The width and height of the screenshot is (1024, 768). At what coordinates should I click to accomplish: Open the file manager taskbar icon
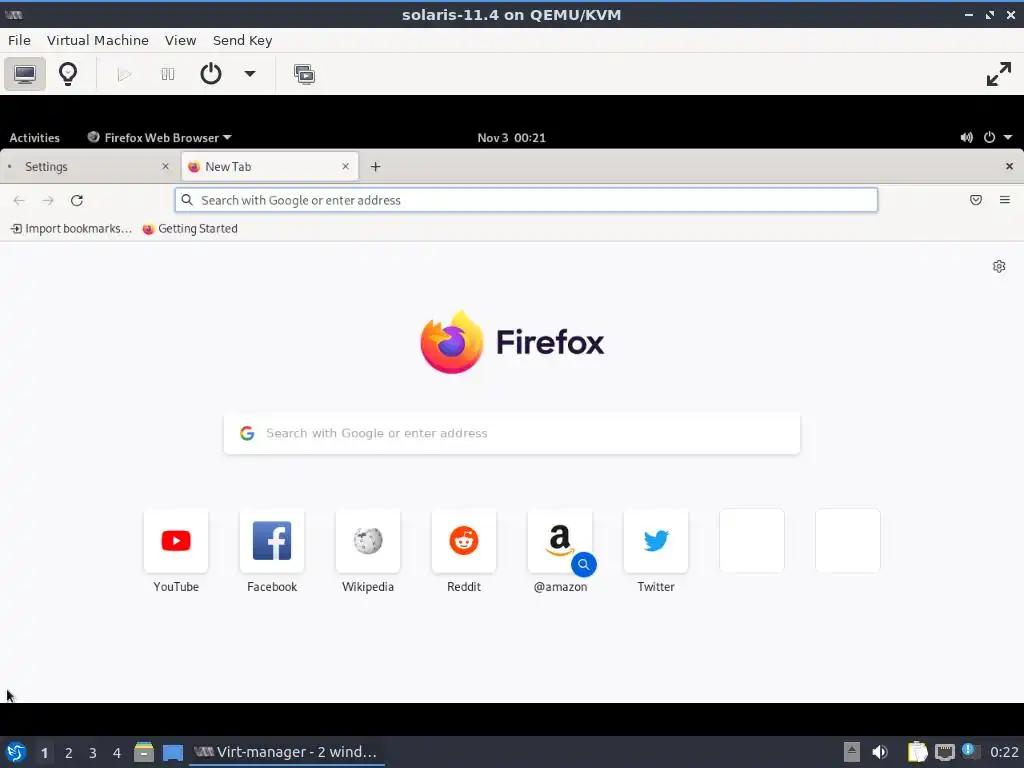point(144,752)
